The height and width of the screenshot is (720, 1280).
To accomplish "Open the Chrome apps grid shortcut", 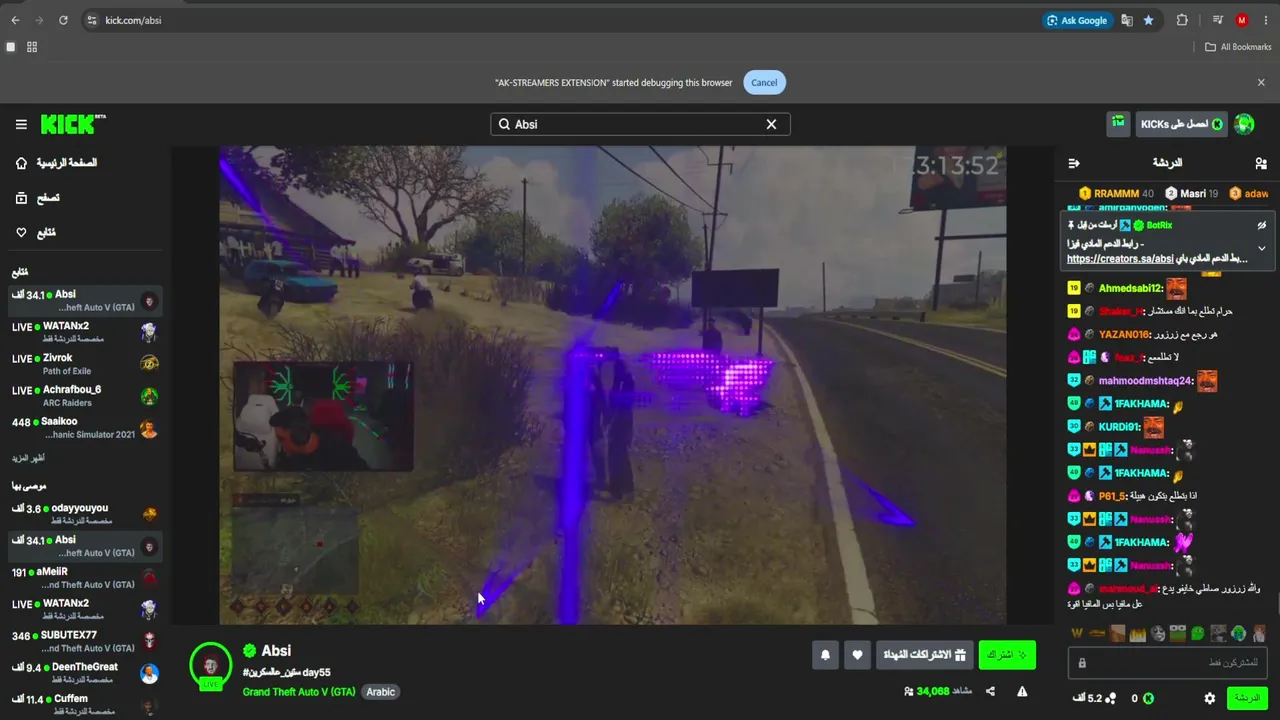I will (32, 47).
